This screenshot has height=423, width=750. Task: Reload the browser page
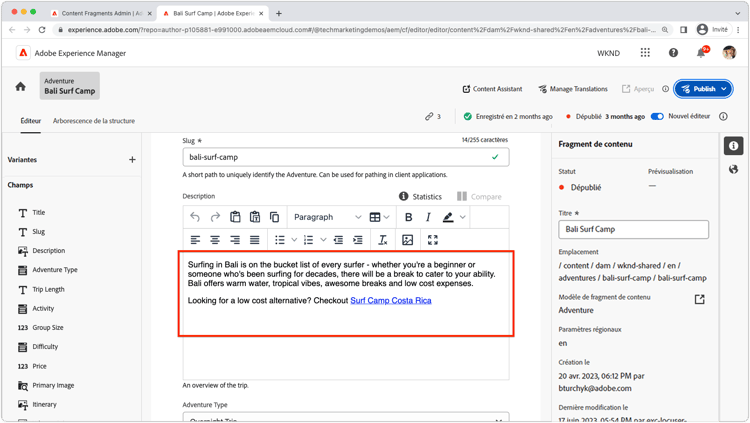click(x=42, y=30)
